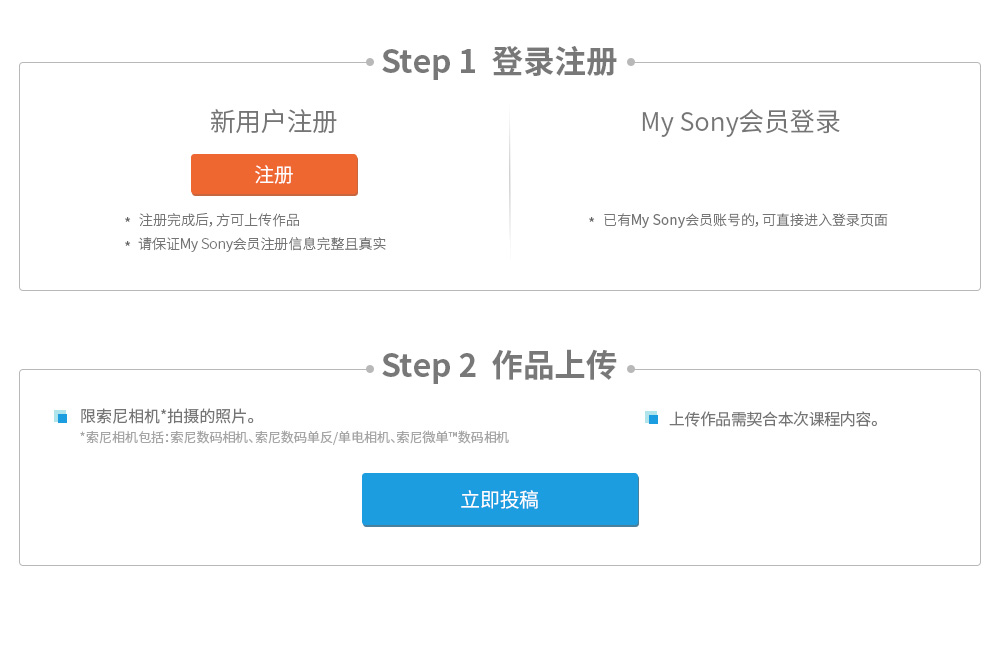The width and height of the screenshot is (1000, 645).
Task: Click the asterisk bullet before 已有My Sony
Action: pos(592,220)
